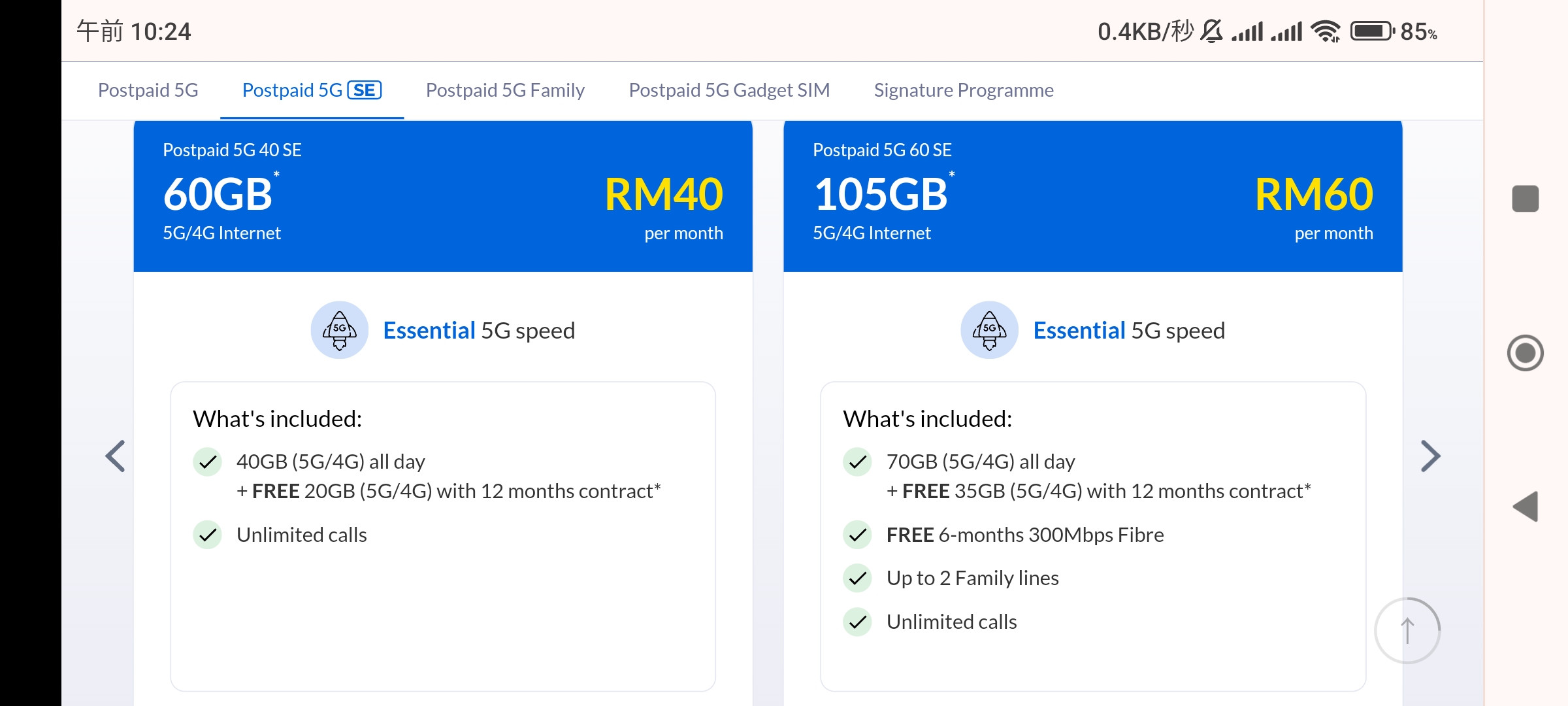Switch to the Postpaid 5G Family tab

[505, 90]
